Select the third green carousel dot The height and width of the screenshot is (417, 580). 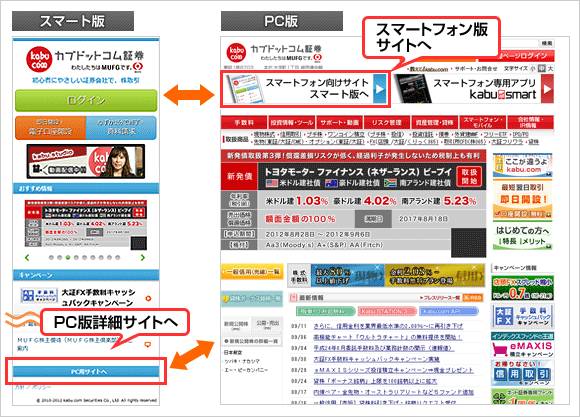pyautogui.click(x=68, y=258)
